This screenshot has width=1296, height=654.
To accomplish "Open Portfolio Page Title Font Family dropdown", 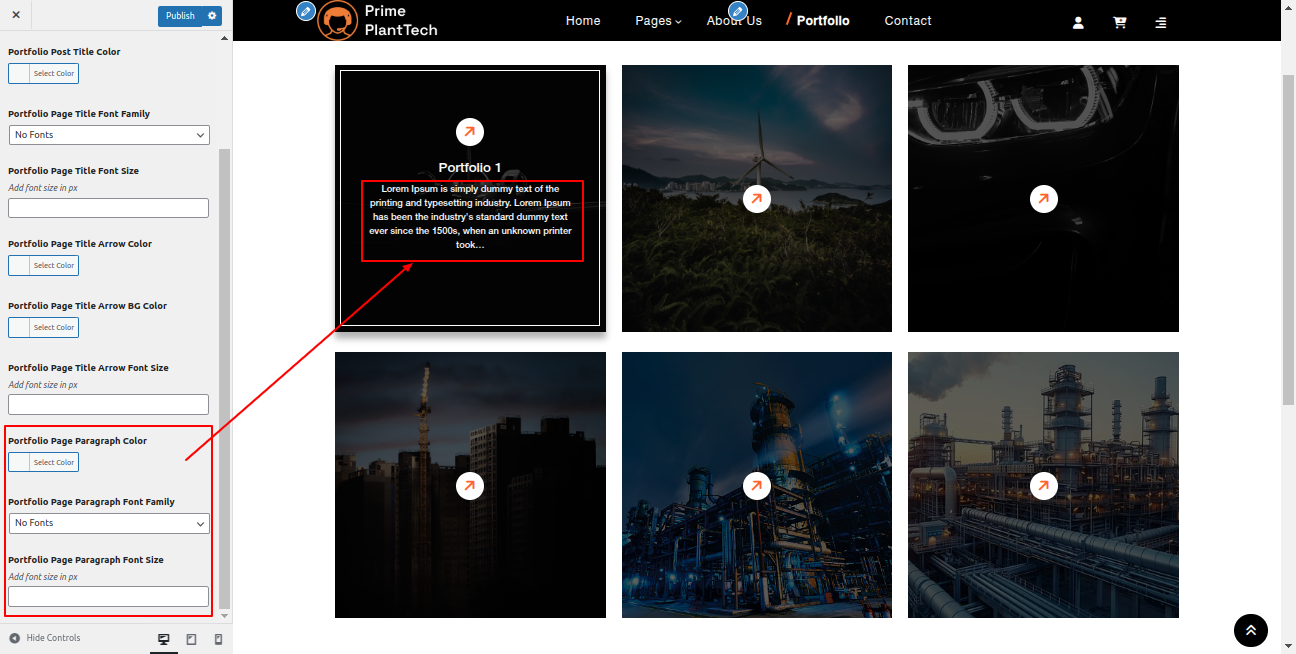I will pos(109,135).
